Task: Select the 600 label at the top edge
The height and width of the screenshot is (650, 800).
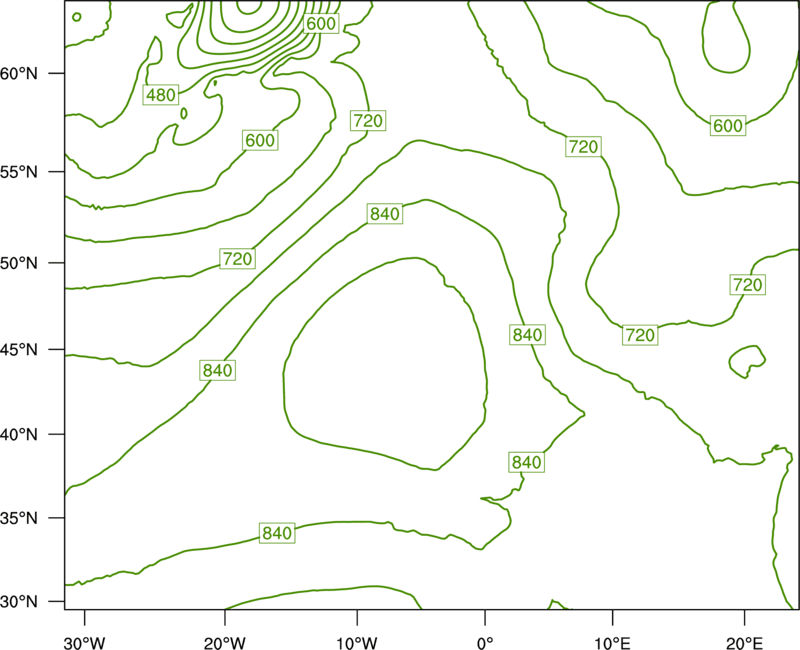Action: tap(321, 23)
